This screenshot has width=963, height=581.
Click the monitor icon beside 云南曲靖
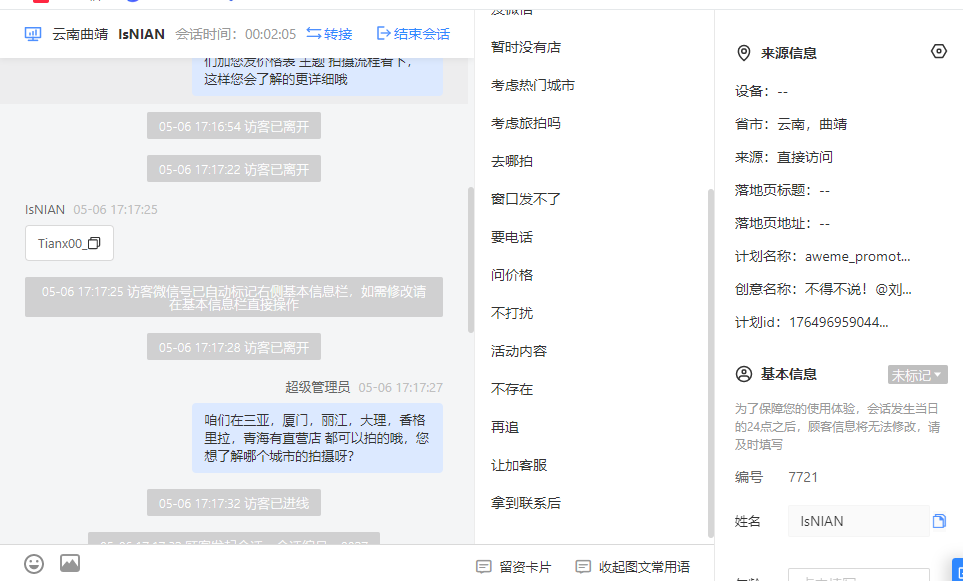(x=33, y=34)
